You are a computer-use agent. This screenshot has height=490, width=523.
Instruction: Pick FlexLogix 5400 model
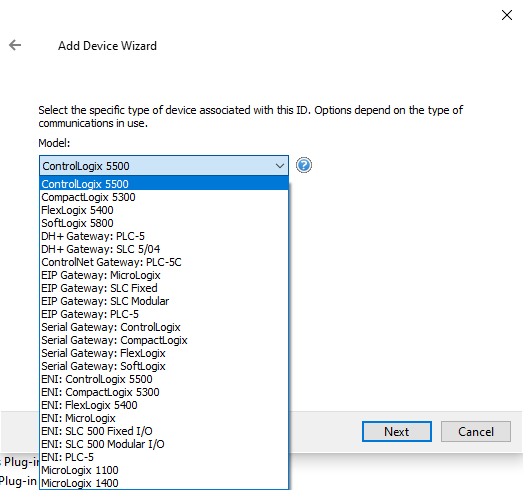click(164, 210)
